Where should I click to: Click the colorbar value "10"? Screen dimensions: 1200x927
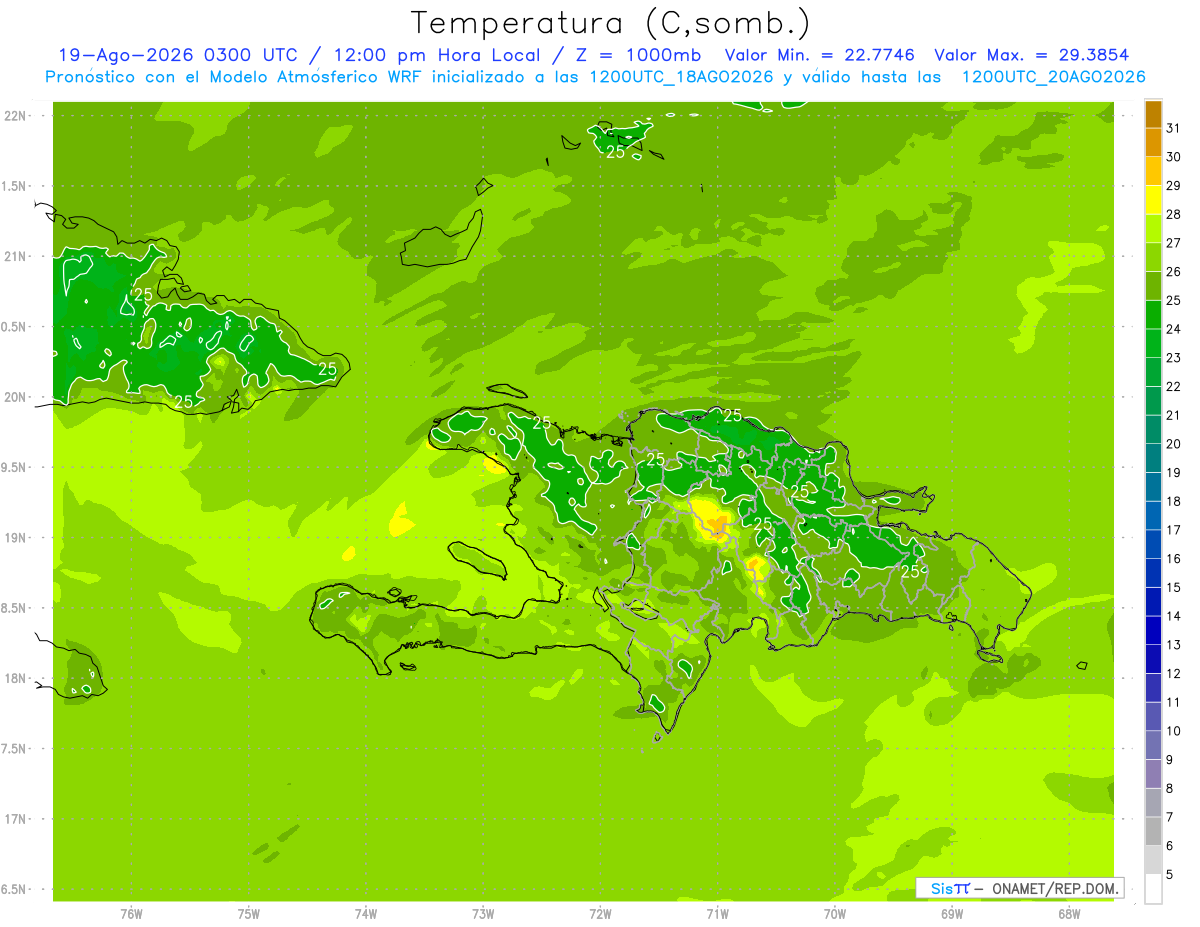(x=1174, y=731)
